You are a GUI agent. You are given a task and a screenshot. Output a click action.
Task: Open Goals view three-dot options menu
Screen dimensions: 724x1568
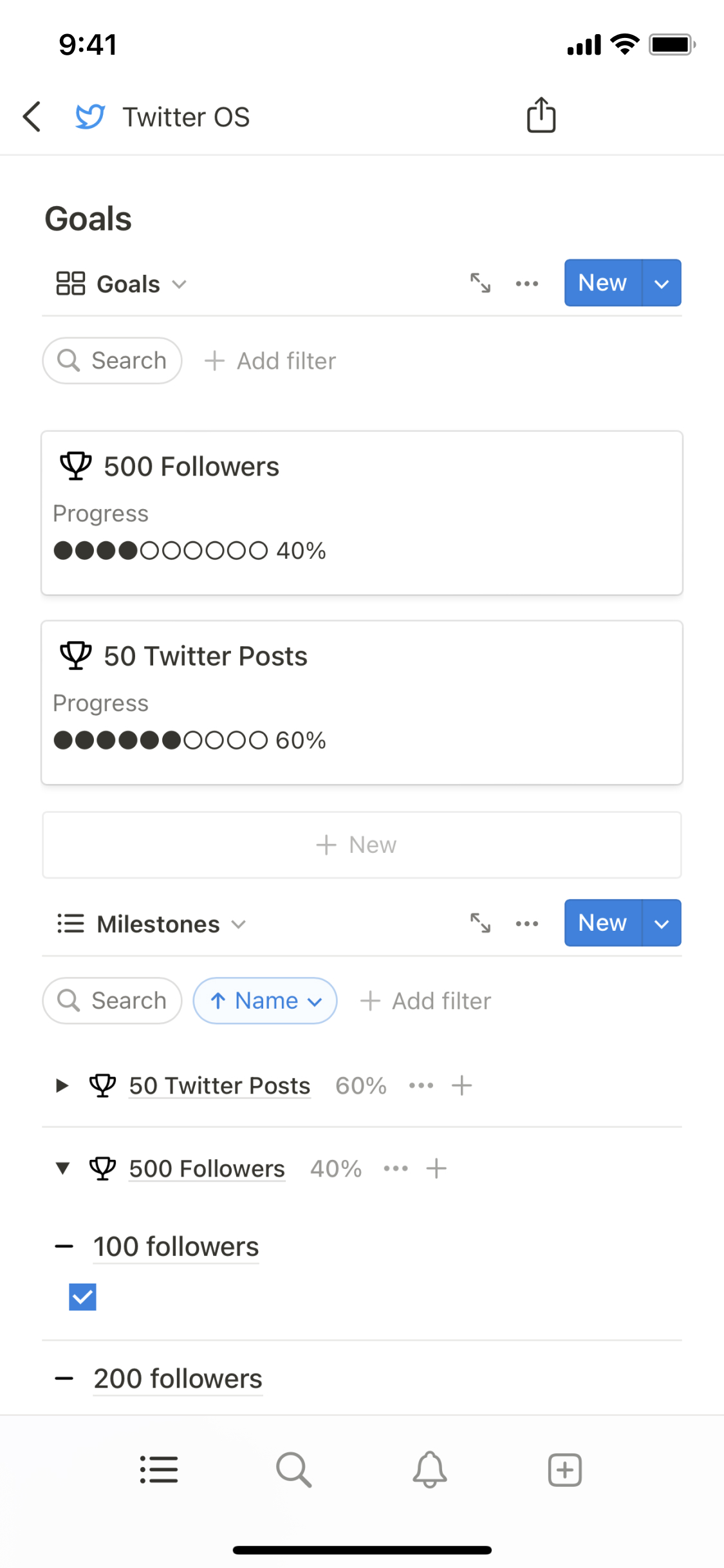click(x=527, y=283)
